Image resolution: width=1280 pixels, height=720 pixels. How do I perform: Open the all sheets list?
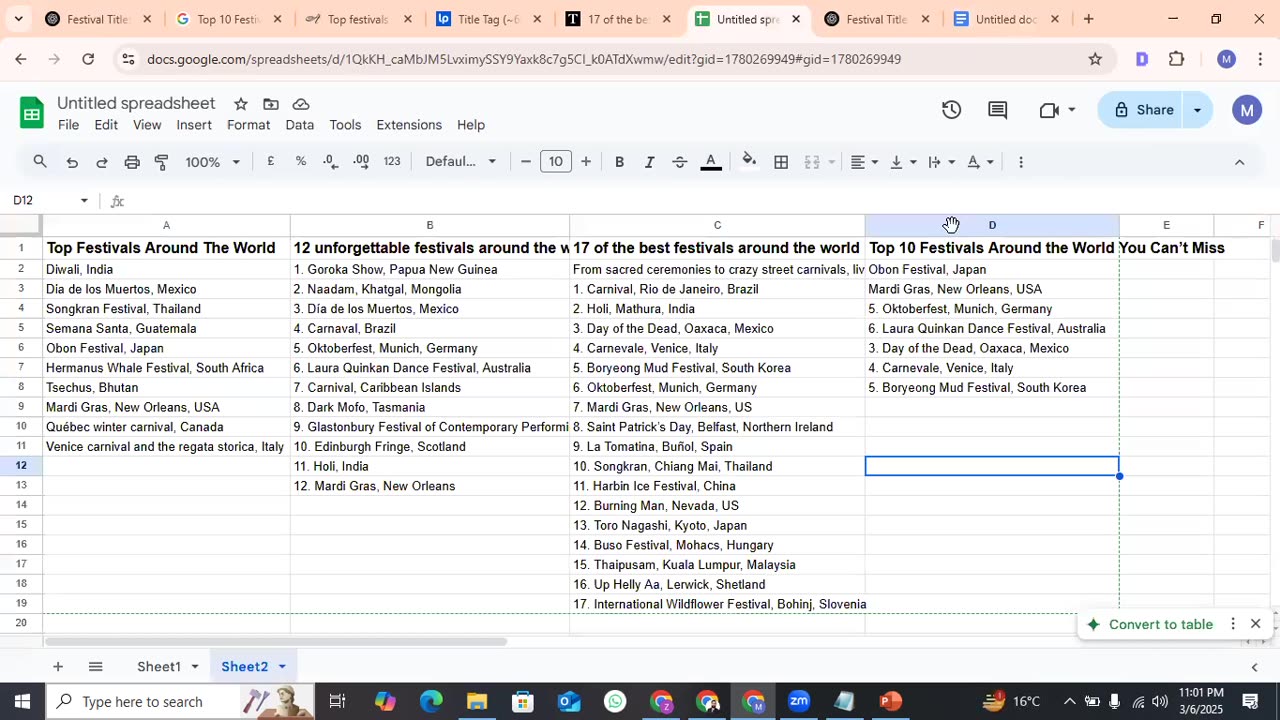(95, 667)
